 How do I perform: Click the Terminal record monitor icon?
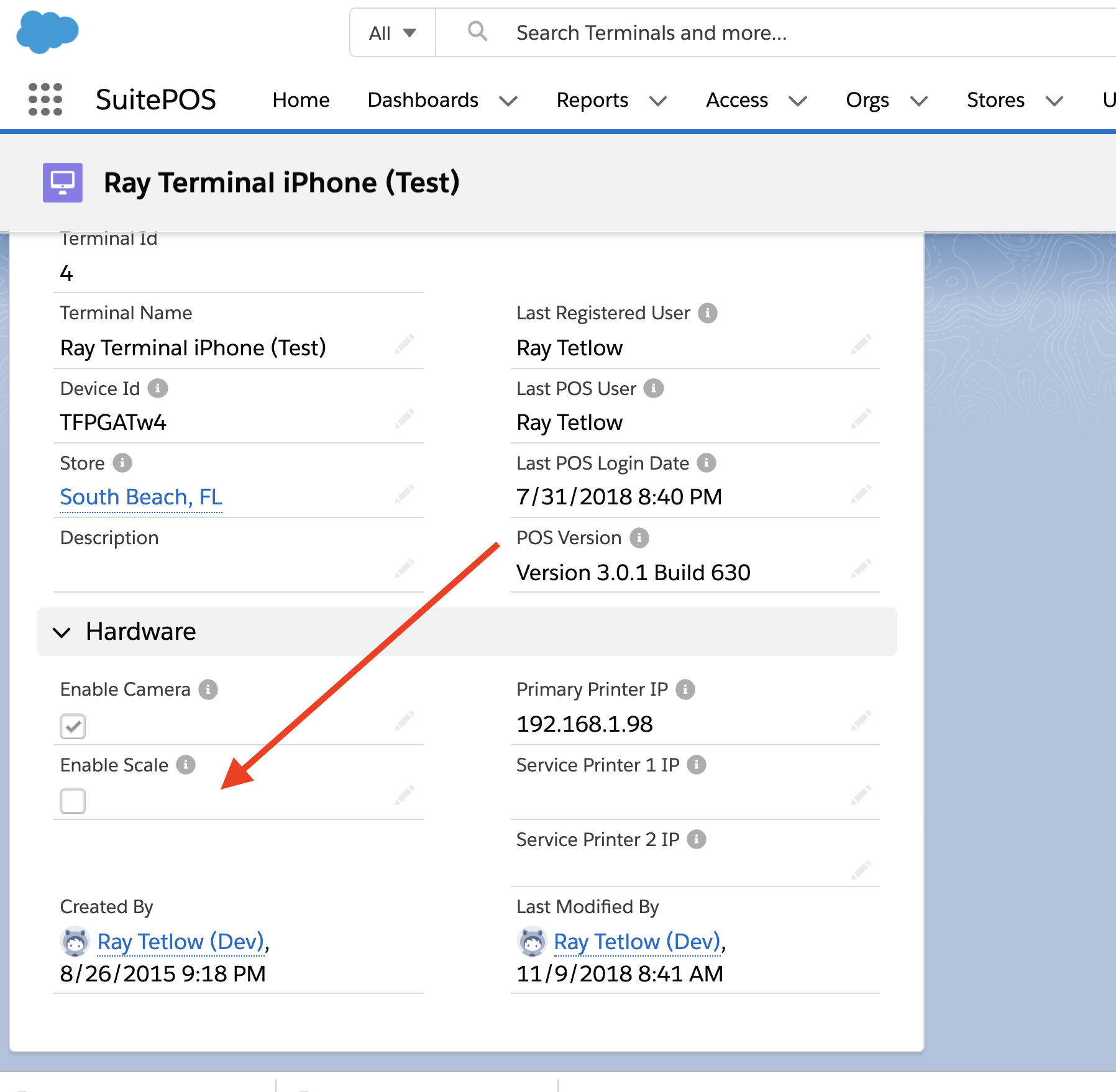pos(62,183)
